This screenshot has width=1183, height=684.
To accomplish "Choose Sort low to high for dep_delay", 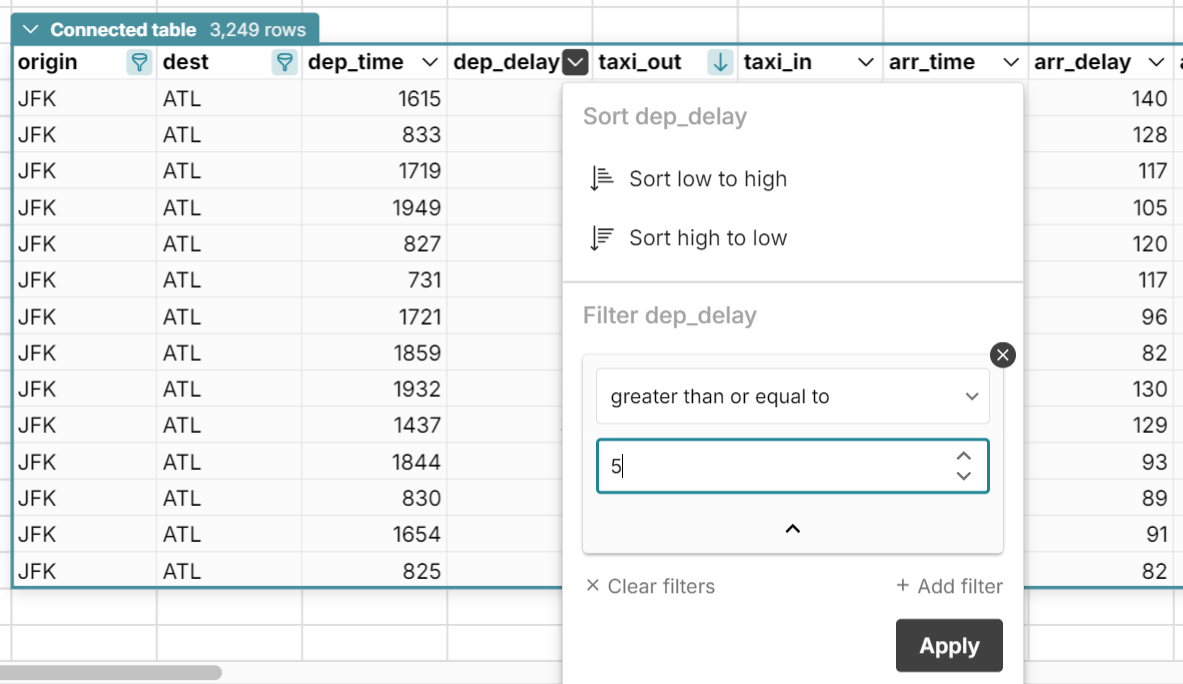I will pos(708,177).
